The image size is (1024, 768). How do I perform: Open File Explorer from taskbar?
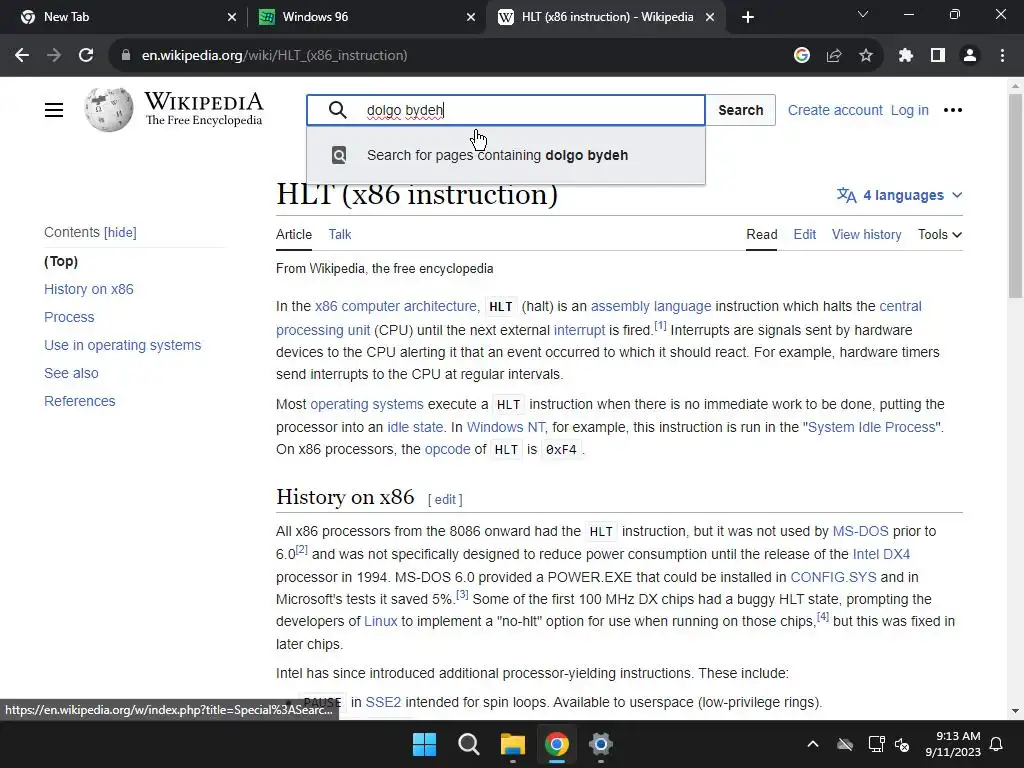pos(513,744)
